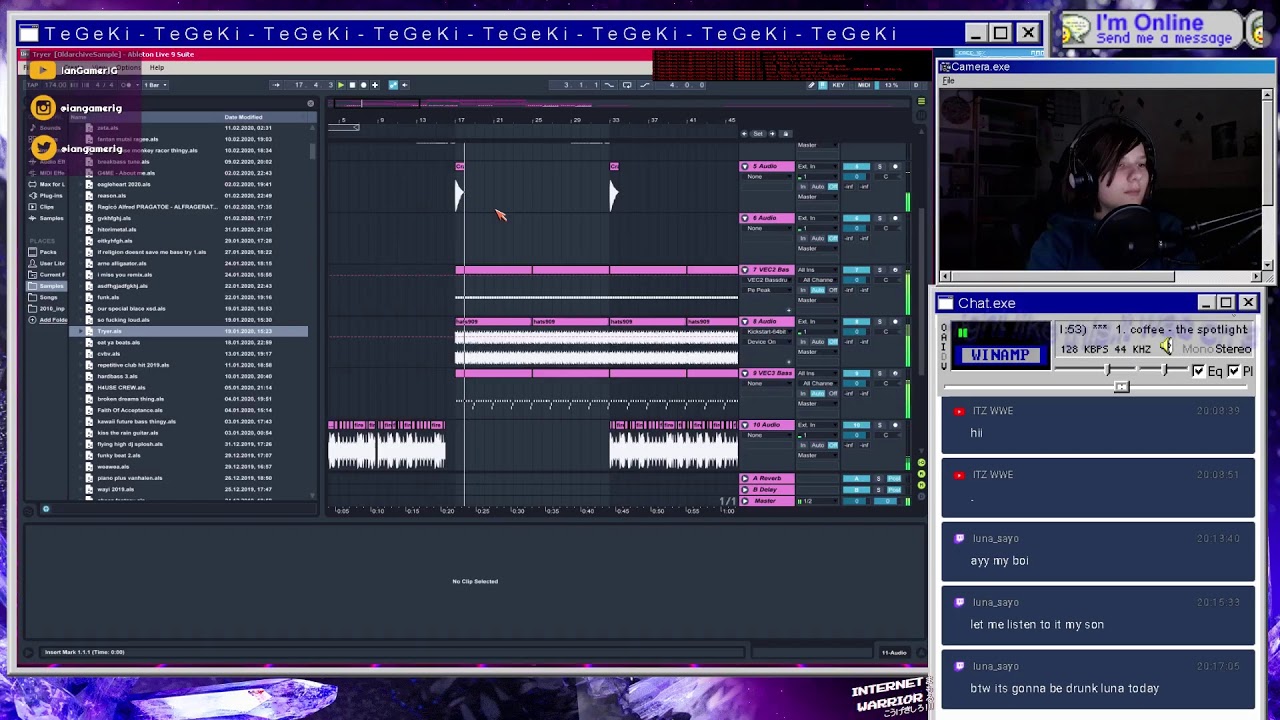1280x720 pixels.
Task: Switch to Arrangement View selector icon
Action: [x=921, y=101]
